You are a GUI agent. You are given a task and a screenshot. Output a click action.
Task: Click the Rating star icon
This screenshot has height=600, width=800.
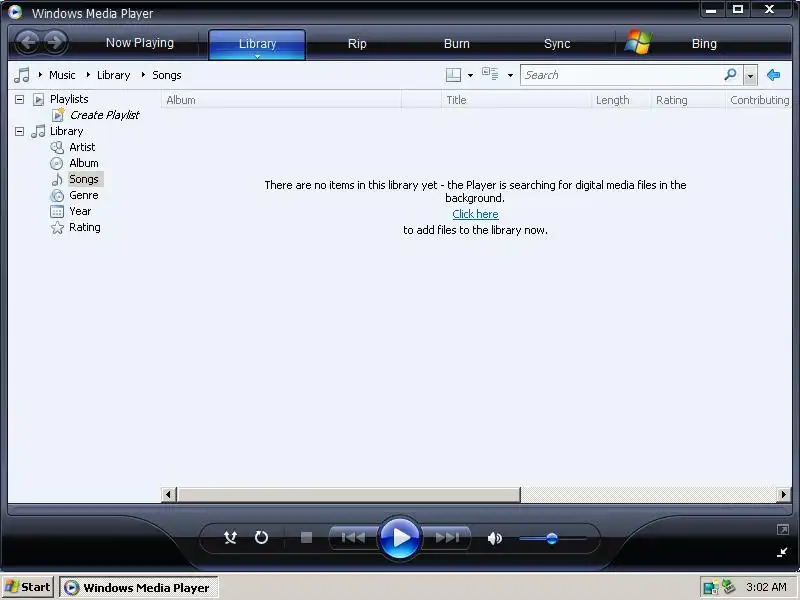[x=57, y=228]
